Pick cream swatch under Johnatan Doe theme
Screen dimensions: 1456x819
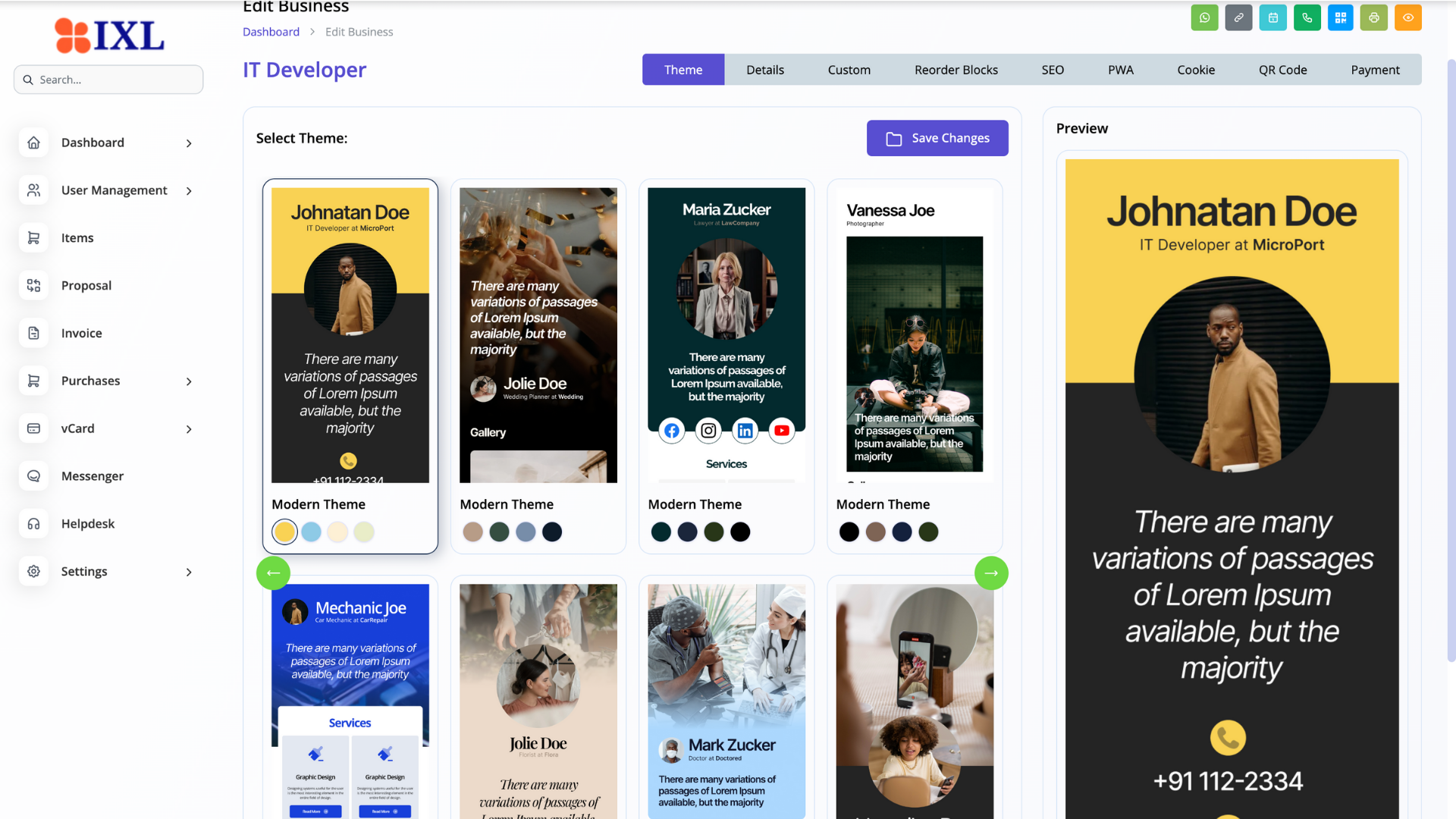coord(337,532)
